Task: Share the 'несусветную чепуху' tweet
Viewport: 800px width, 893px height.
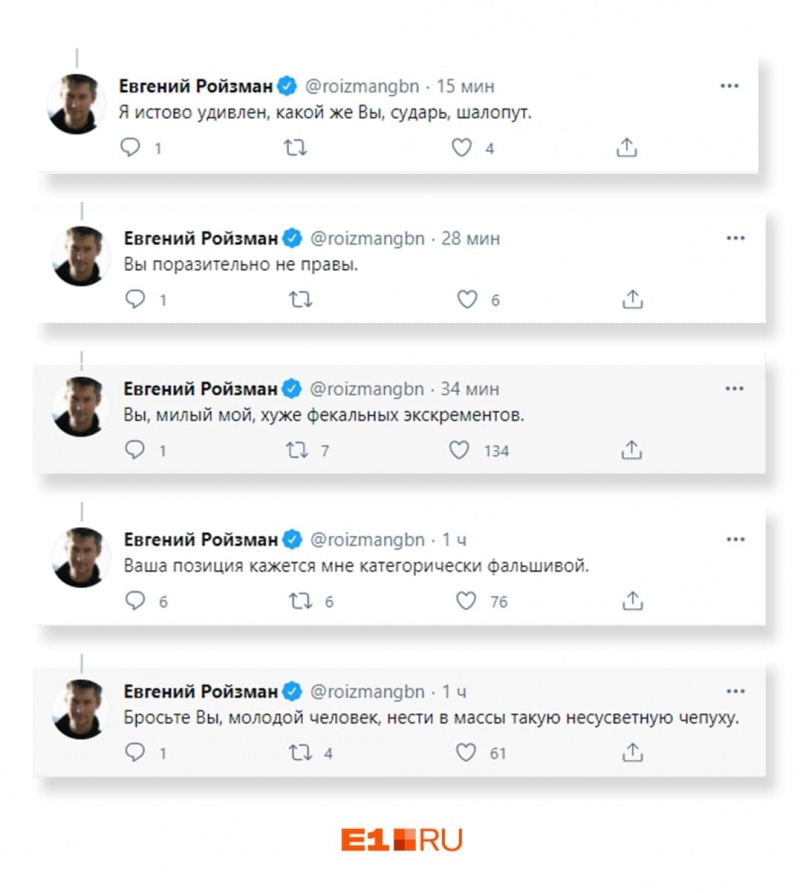Action: click(632, 752)
